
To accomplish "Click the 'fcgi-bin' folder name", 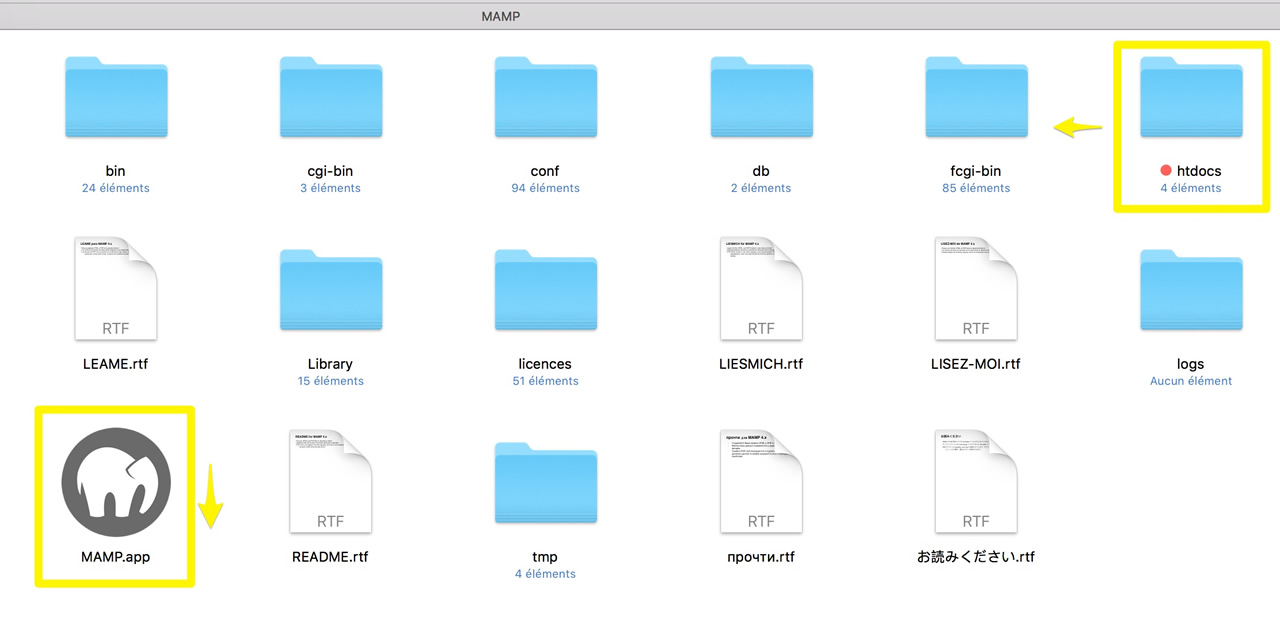I will tap(976, 171).
